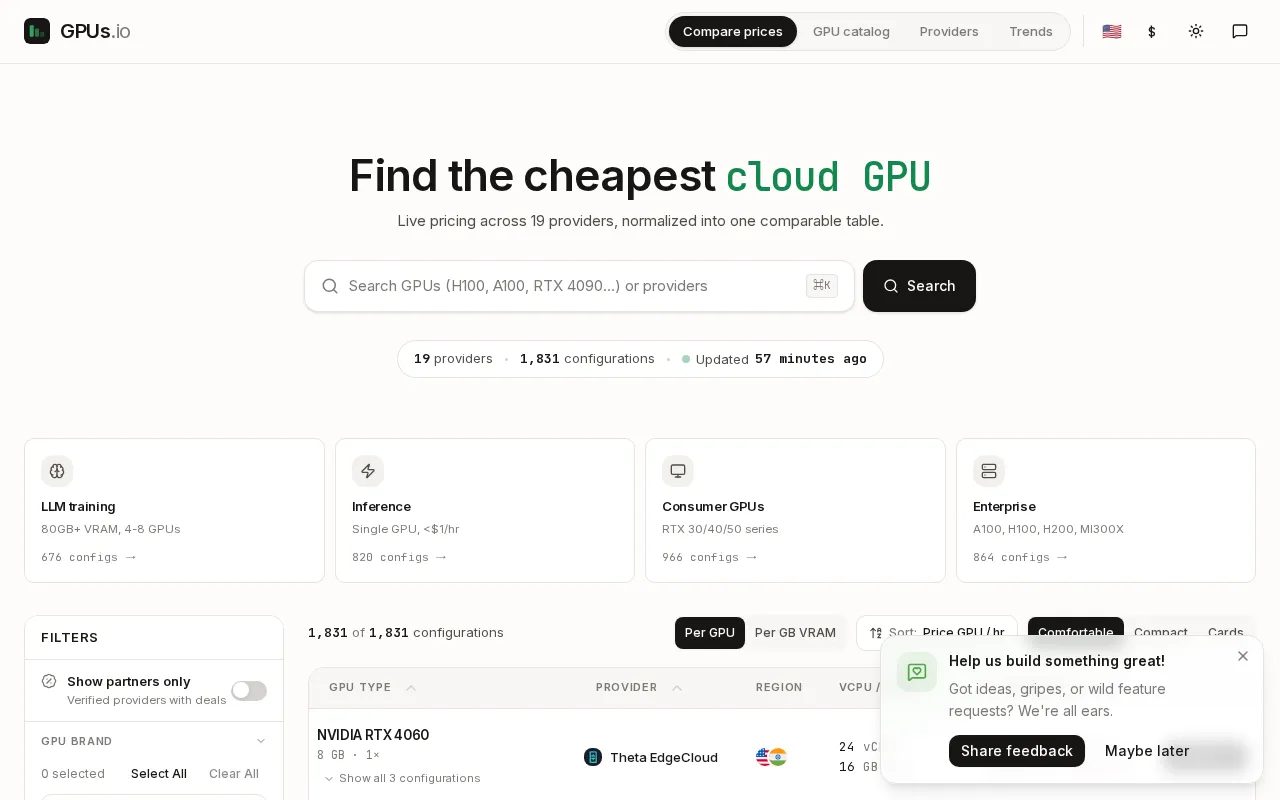The height and width of the screenshot is (800, 1280).
Task: Click the sort arrows icon
Action: (876, 633)
